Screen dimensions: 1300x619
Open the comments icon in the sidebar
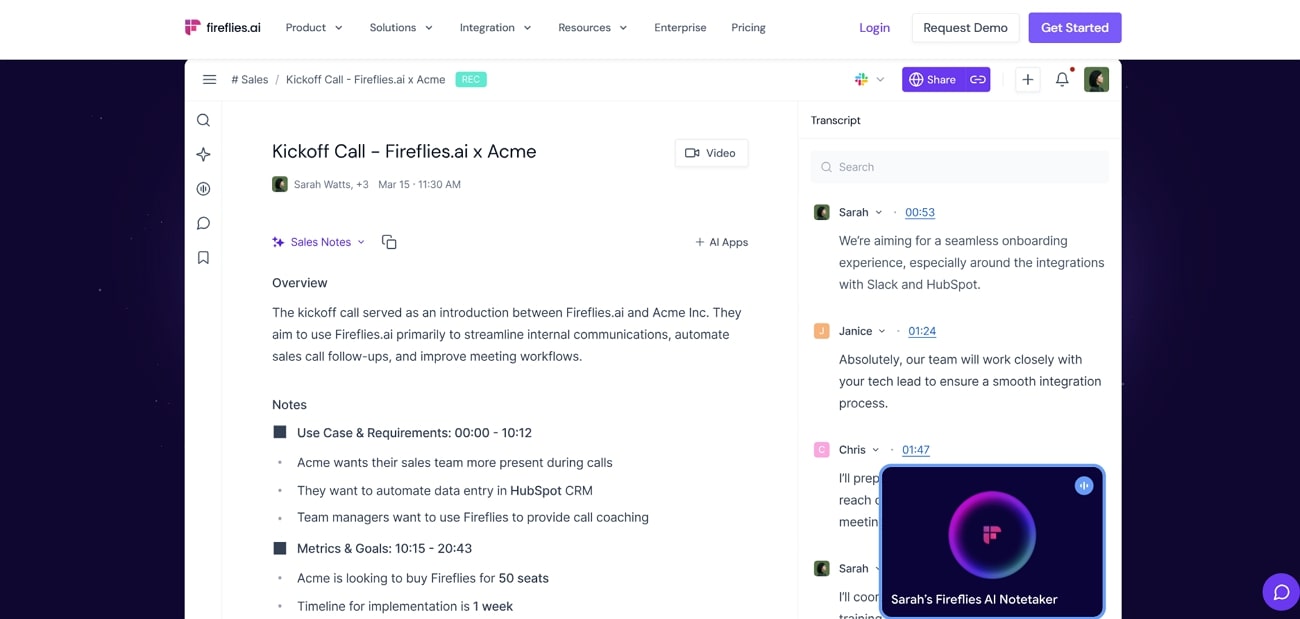pos(203,222)
